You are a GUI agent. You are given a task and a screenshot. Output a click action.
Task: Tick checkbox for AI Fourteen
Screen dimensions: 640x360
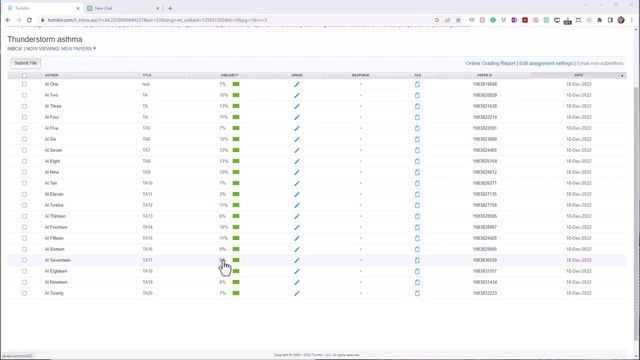pos(24,227)
